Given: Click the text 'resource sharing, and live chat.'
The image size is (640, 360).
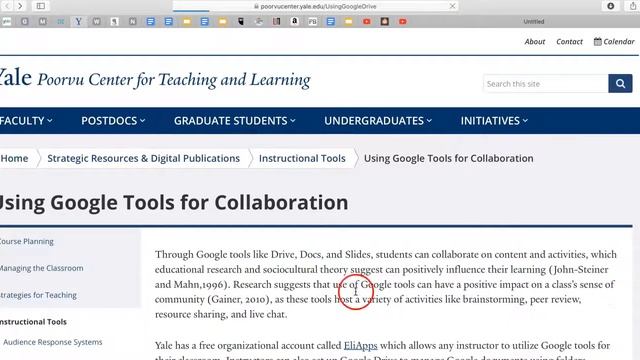Looking at the screenshot, I should (221, 314).
